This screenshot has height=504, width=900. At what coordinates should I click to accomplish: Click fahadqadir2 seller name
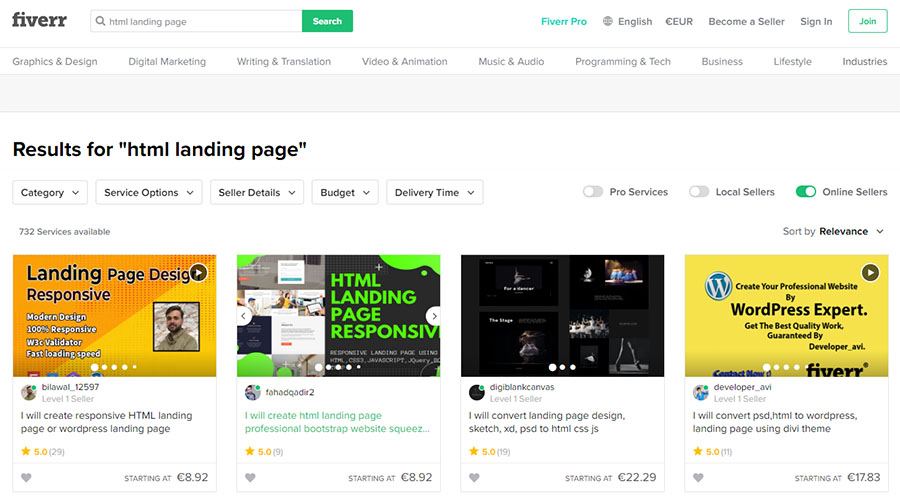pos(290,392)
